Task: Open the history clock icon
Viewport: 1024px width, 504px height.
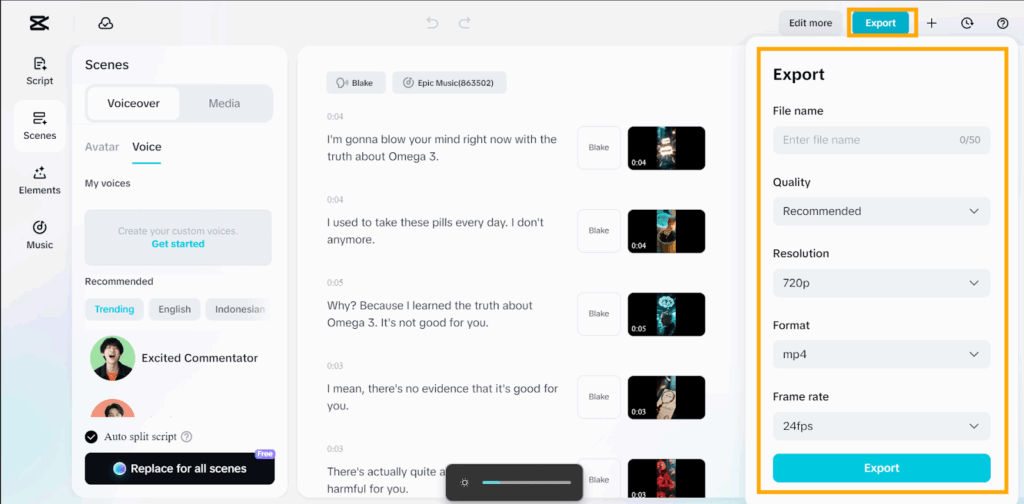Action: coord(967,23)
